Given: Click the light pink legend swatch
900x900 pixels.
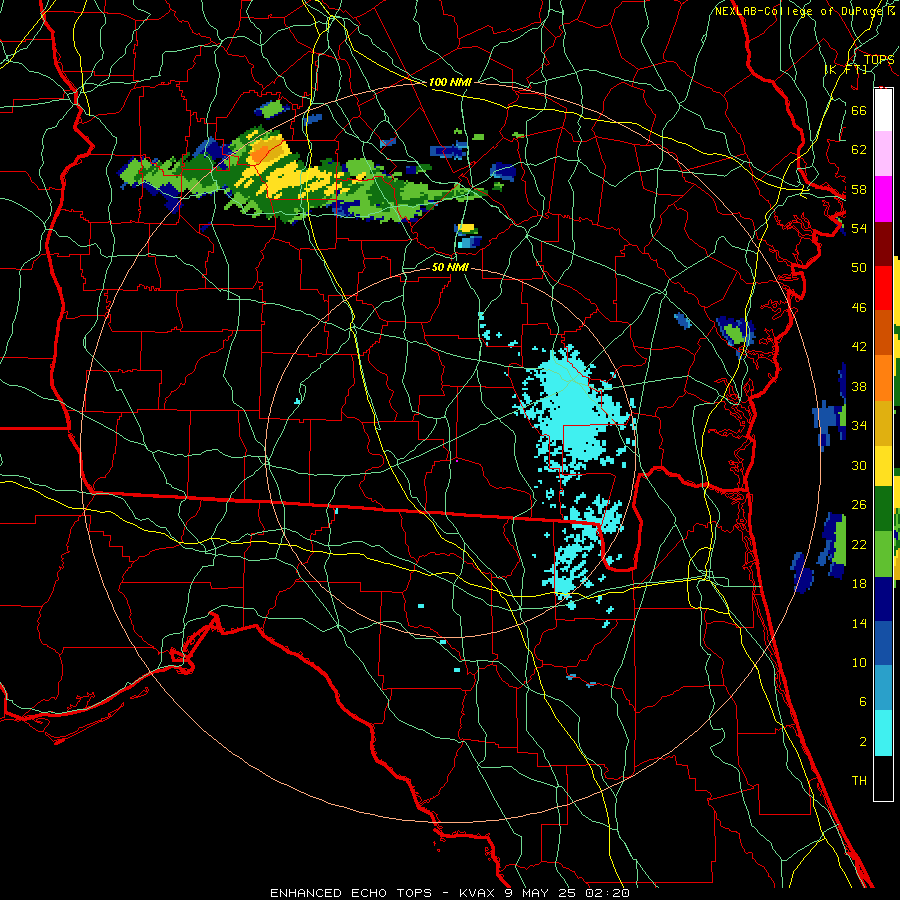Looking at the screenshot, I should point(883,153).
